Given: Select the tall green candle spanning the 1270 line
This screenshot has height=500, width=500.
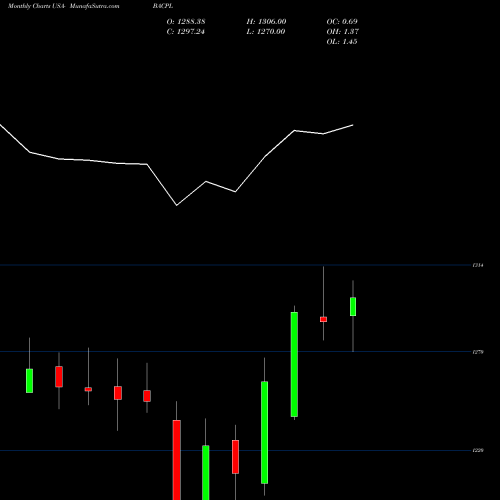Looking at the screenshot, I should pos(294,364).
